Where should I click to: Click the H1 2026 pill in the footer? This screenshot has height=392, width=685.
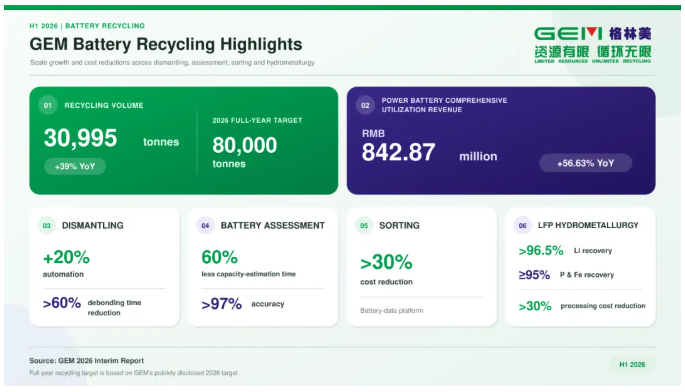pyautogui.click(x=632, y=364)
